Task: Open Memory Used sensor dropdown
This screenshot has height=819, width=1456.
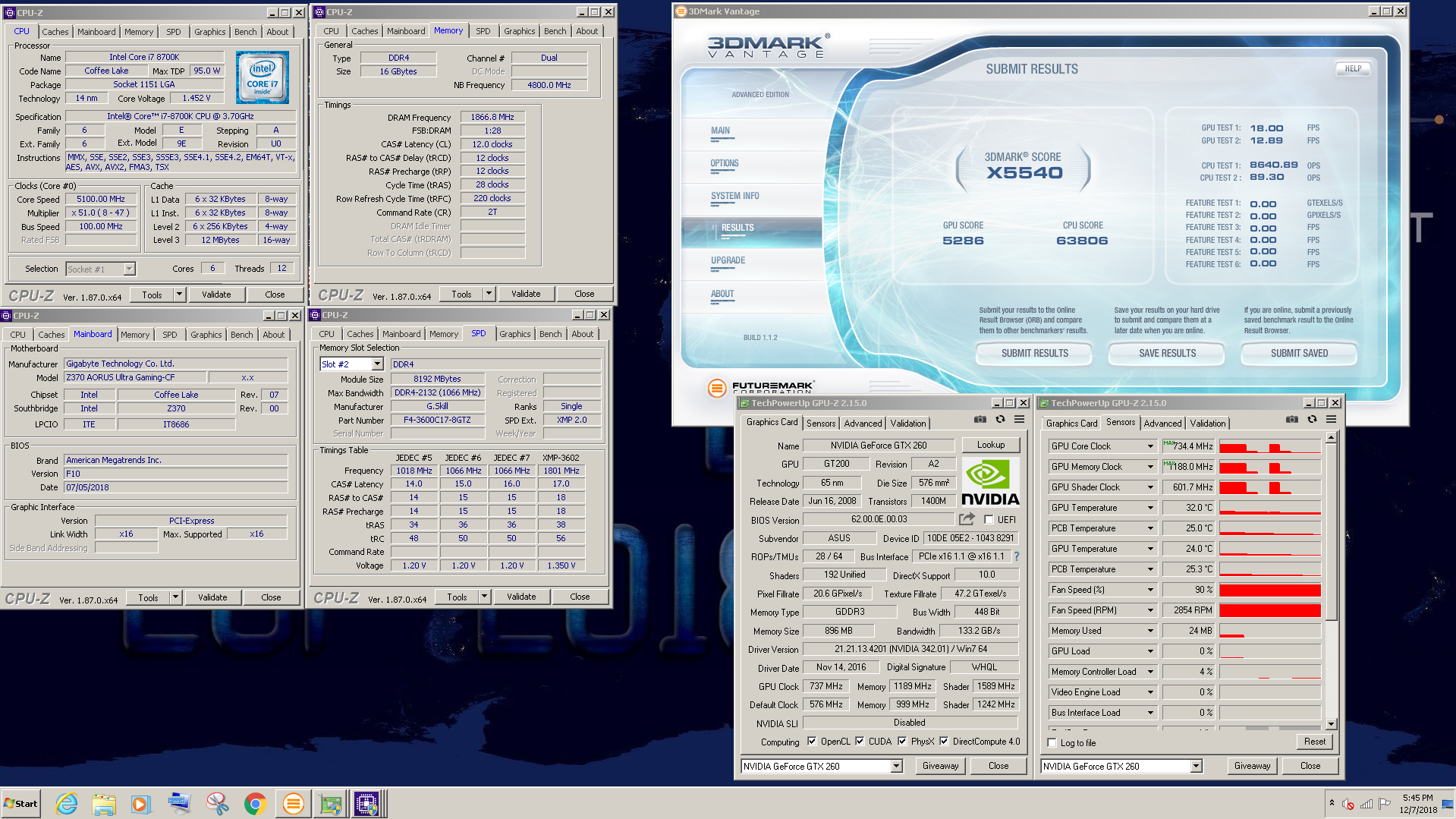Action: (x=1150, y=631)
